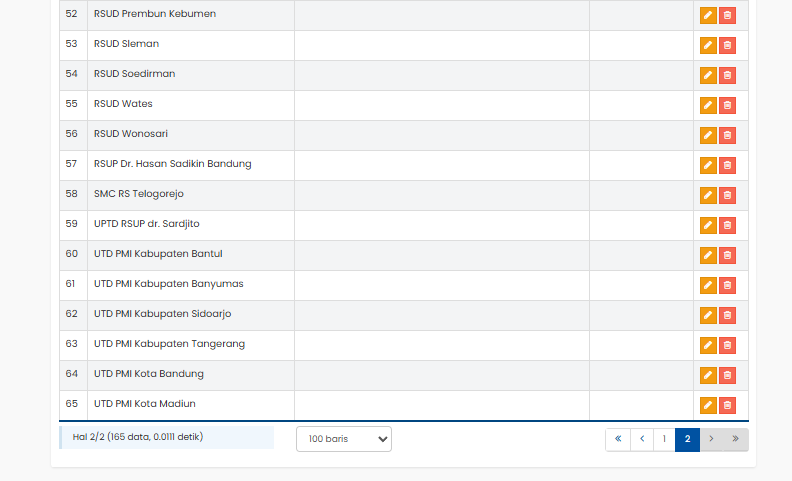Screen dimensions: 792x481
Task: Delete UTD PMI Kabupaten Sidoarjo entry
Action: 727,315
